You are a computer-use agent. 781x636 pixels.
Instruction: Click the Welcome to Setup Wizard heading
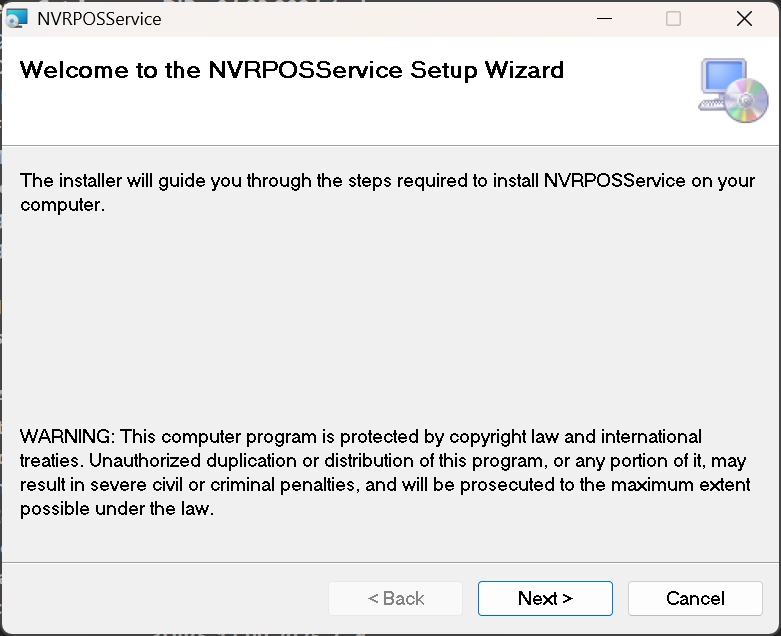(291, 70)
